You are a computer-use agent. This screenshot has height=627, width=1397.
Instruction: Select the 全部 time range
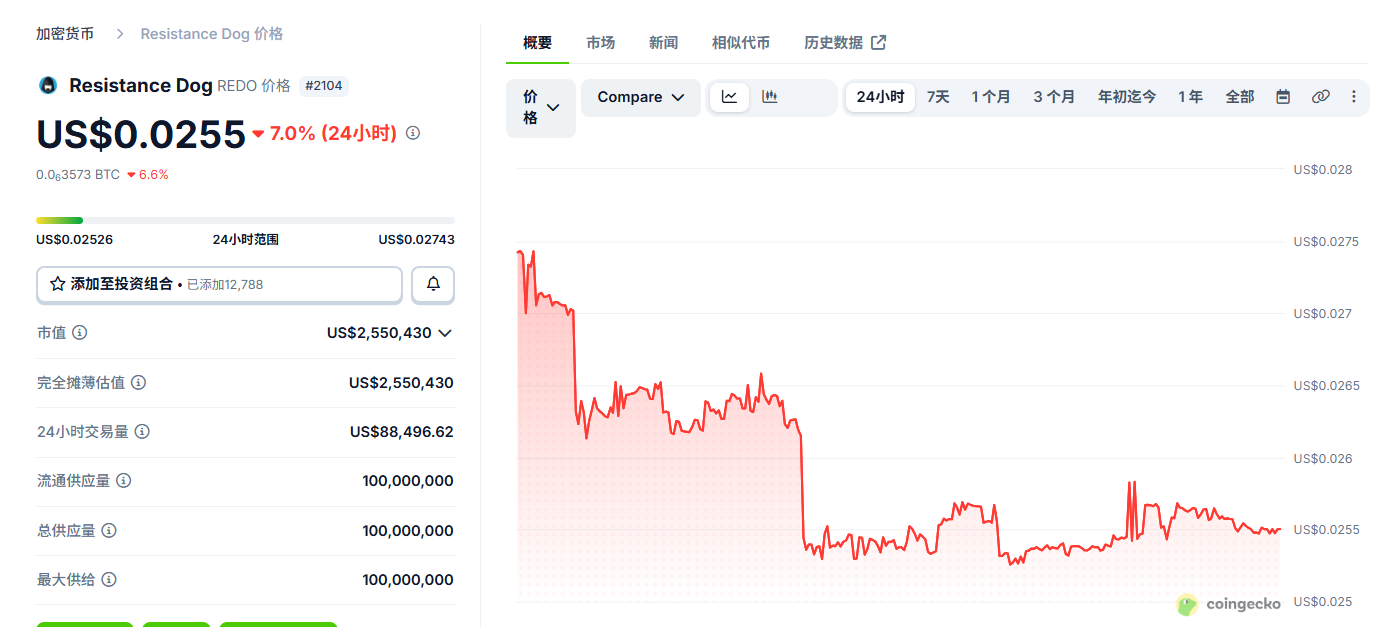point(1240,97)
